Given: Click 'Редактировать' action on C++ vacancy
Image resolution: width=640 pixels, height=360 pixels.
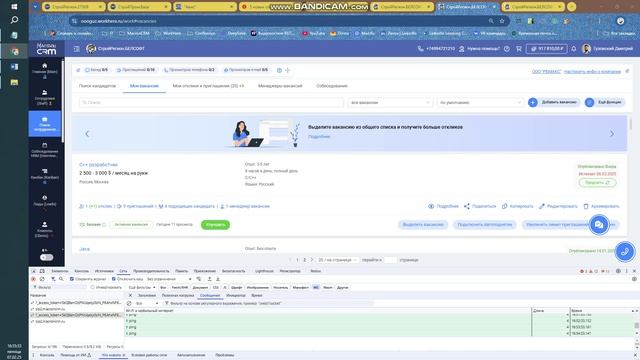Looking at the screenshot, I should click(558, 206).
